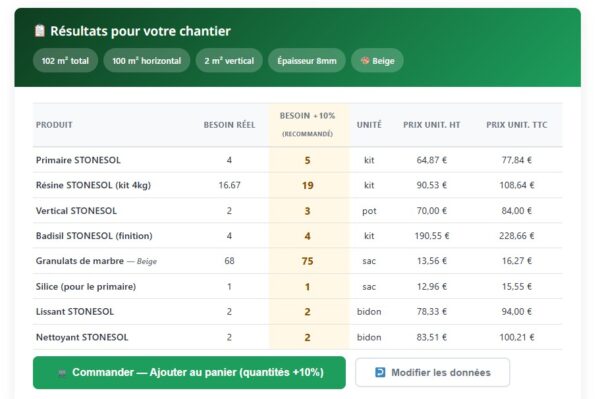
Task: Click the 15,55 € TTC price for Silice
Action: [517, 287]
